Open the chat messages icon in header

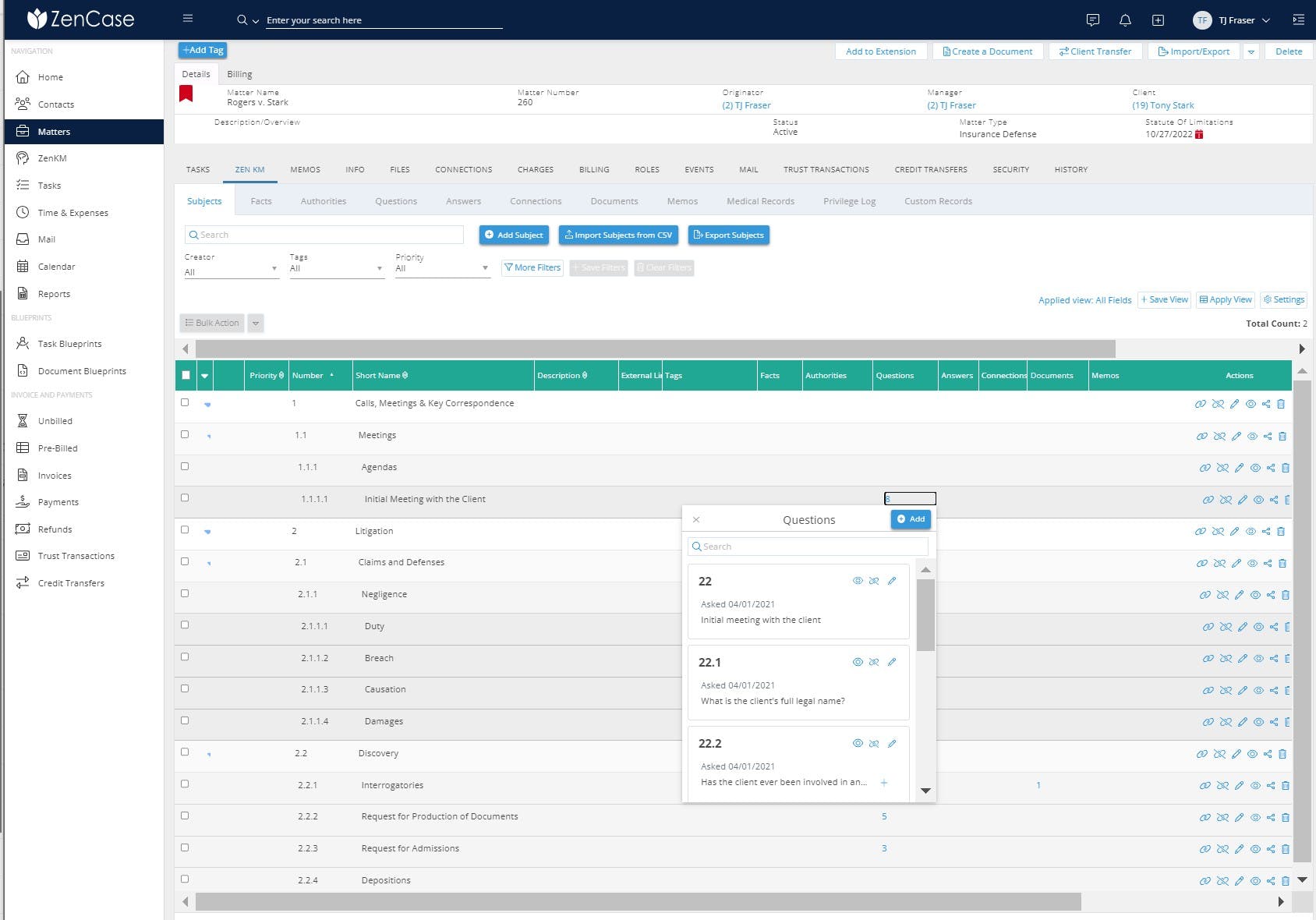pyautogui.click(x=1092, y=20)
